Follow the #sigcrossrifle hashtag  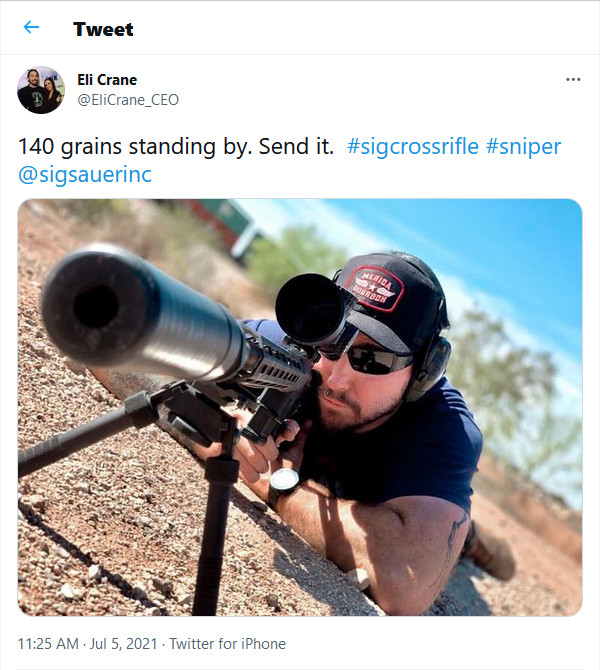(x=413, y=147)
